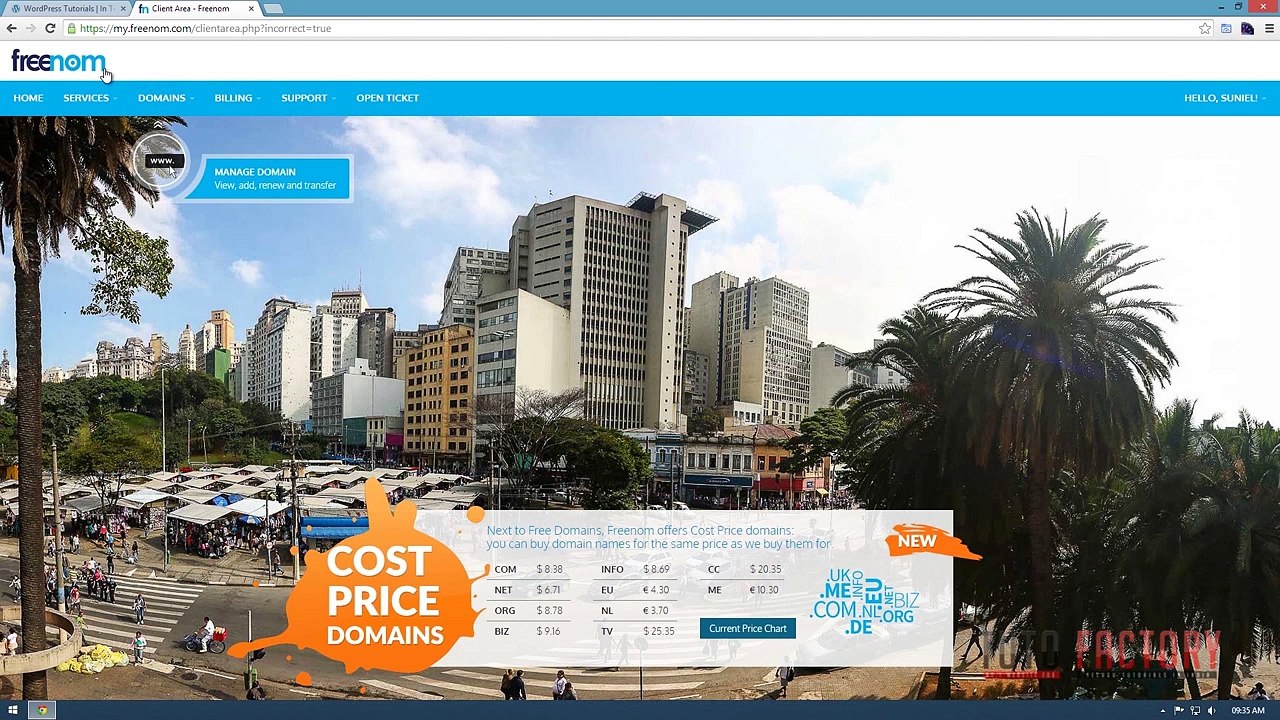Click the EU € 4.30 price row
This screenshot has width=1280, height=720.
637,590
